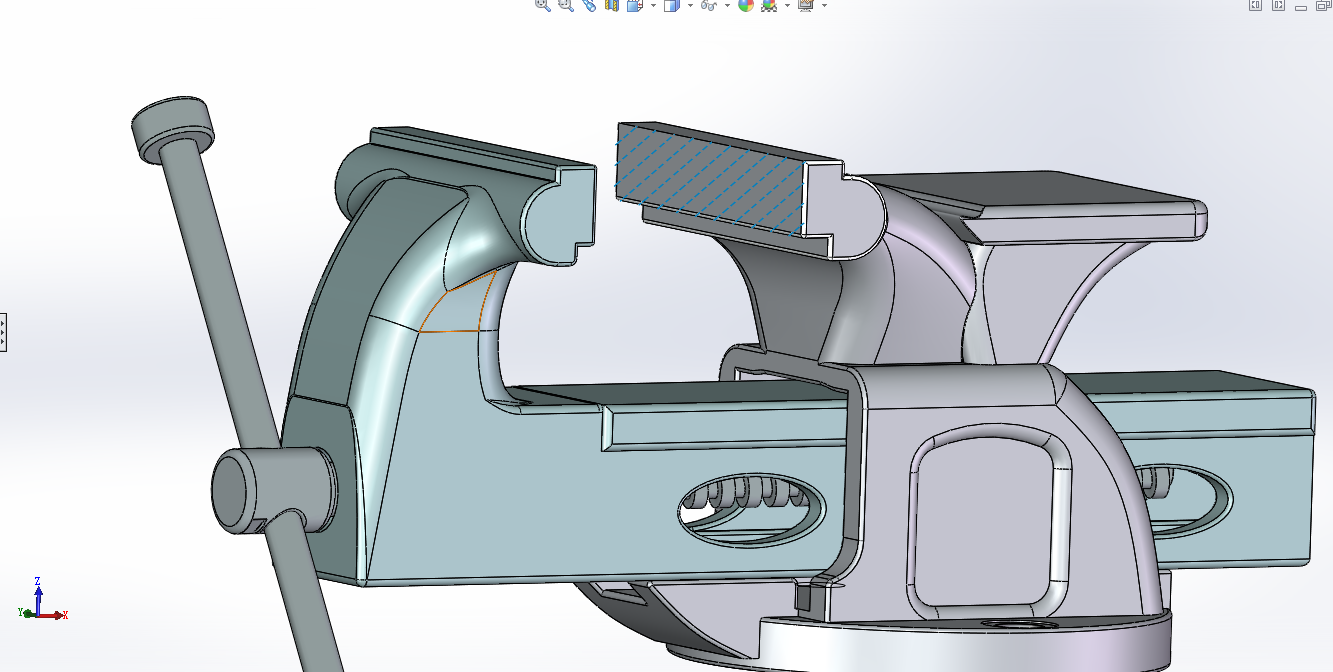Click the Hide/Show Items glasses icon
Screen dimensions: 1333x672
pyautogui.click(x=709, y=4)
